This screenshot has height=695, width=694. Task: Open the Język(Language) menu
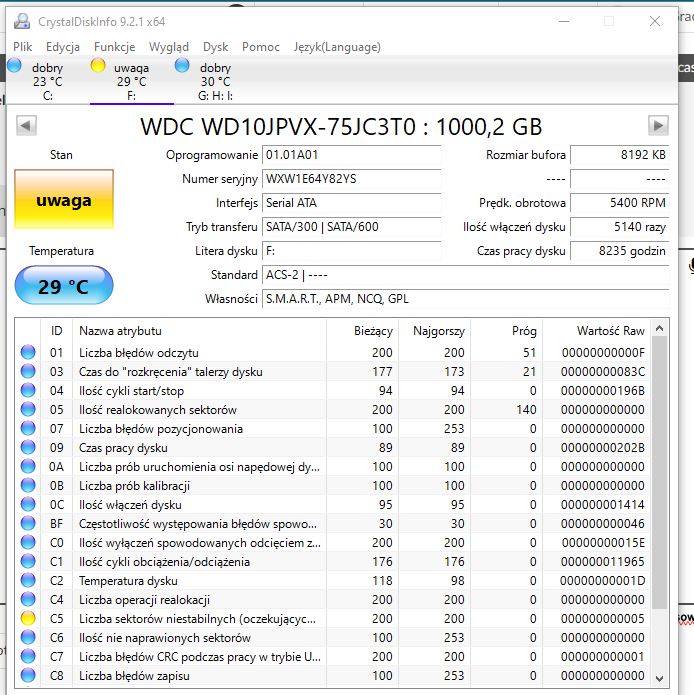coord(337,47)
